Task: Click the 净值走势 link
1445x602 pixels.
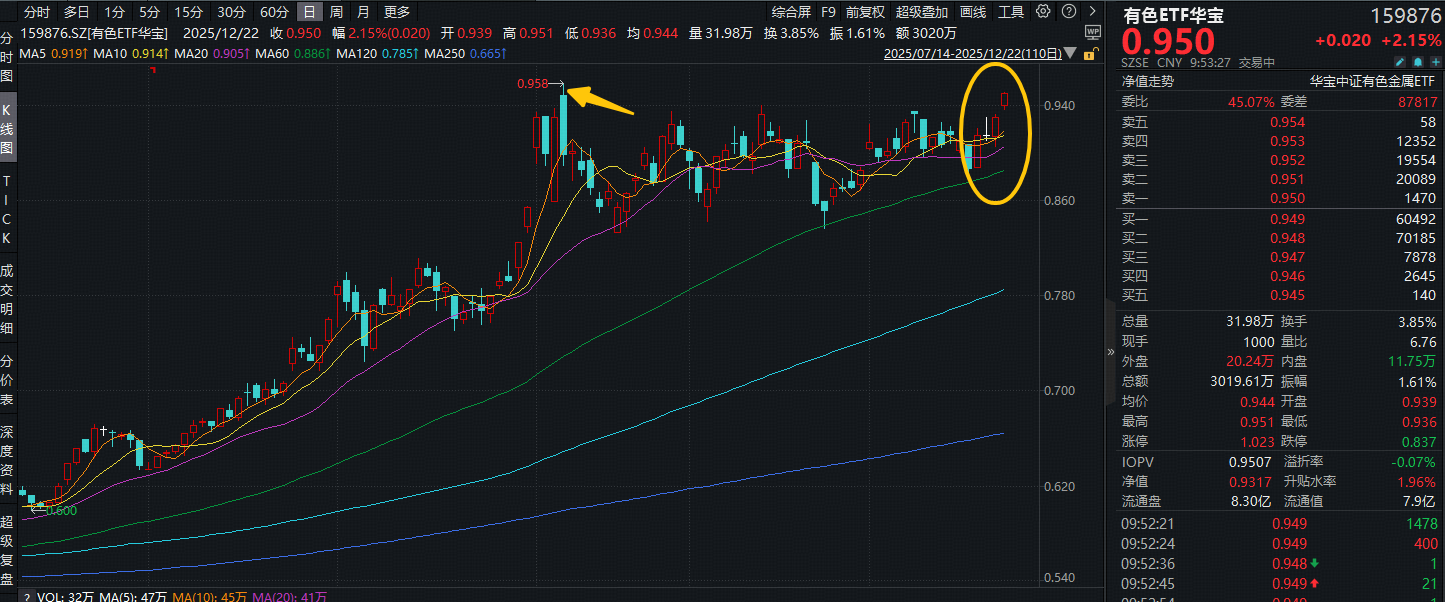Action: tap(1147, 82)
